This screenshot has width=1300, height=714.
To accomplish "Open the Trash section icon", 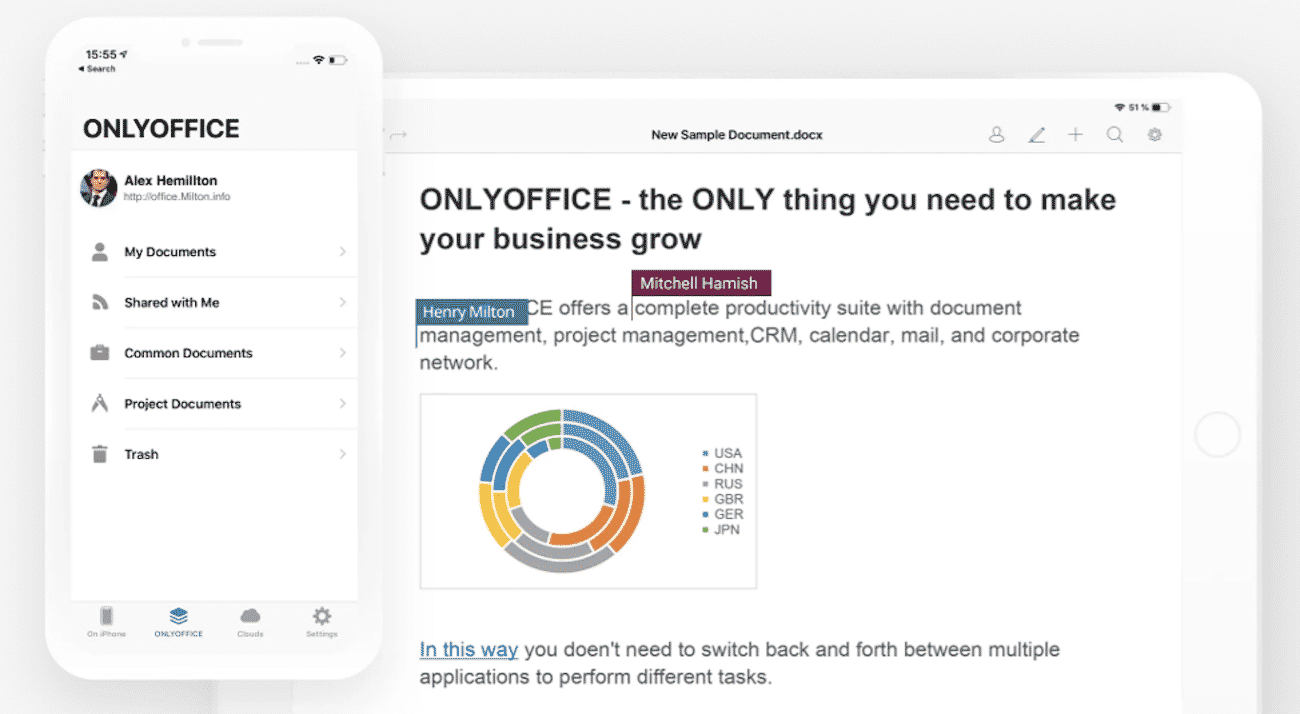I will point(99,453).
